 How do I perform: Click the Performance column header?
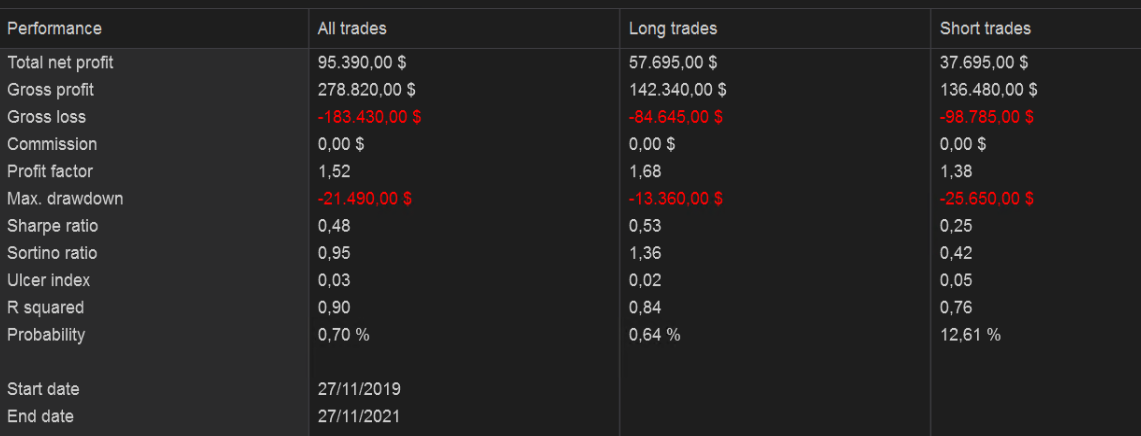(x=54, y=29)
